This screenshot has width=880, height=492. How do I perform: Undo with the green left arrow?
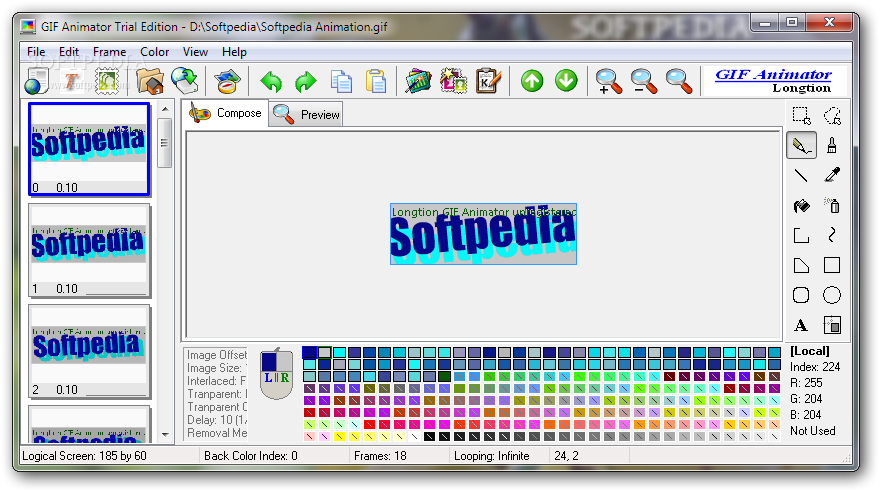click(x=272, y=82)
